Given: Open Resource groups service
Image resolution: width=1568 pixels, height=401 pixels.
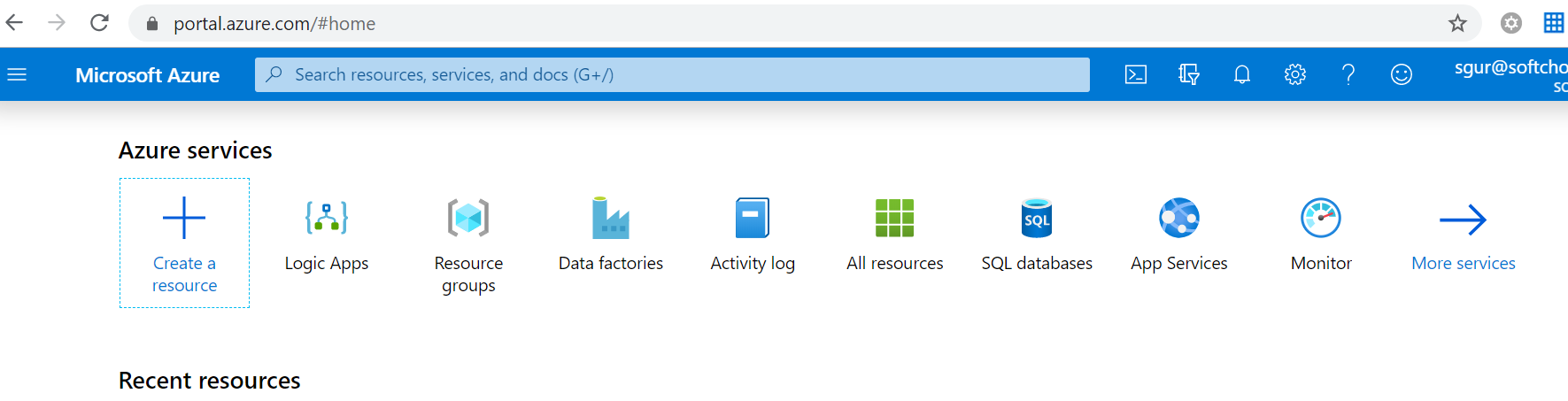Looking at the screenshot, I should click(x=468, y=219).
